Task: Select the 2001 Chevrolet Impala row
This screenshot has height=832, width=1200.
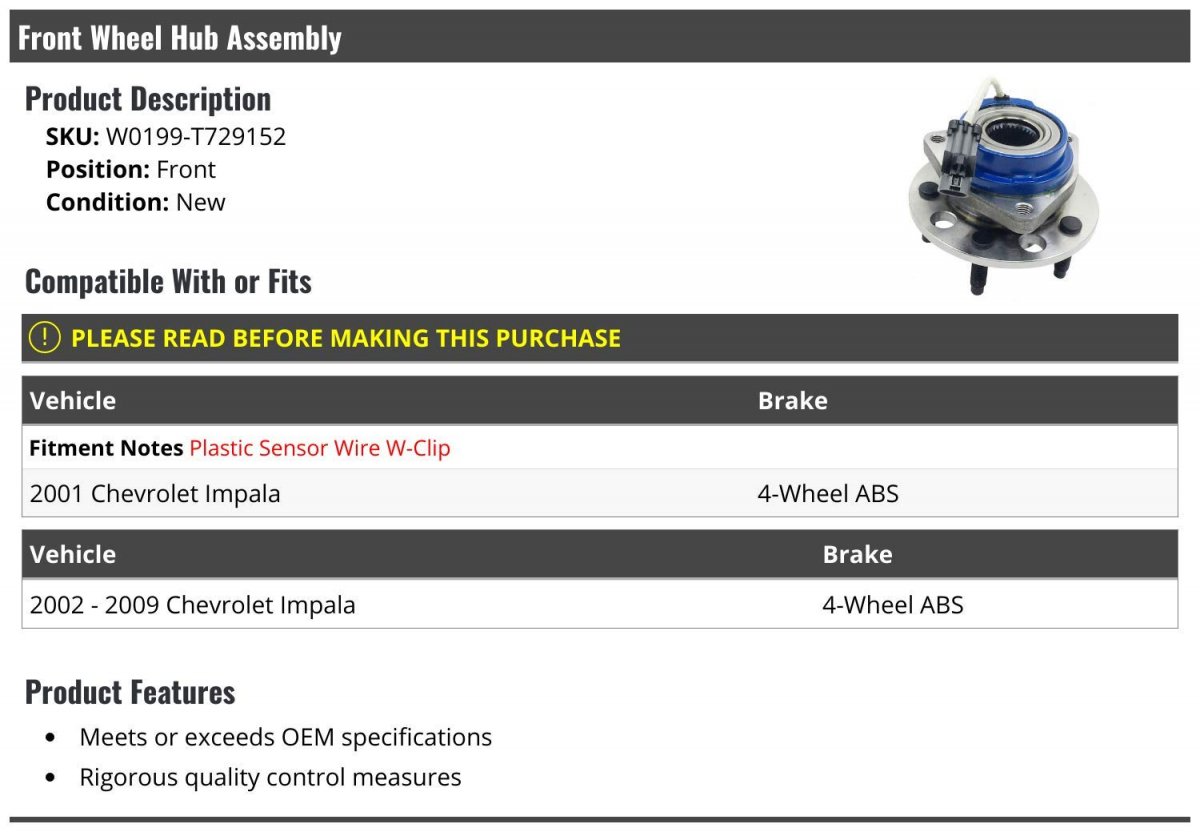Action: [600, 493]
